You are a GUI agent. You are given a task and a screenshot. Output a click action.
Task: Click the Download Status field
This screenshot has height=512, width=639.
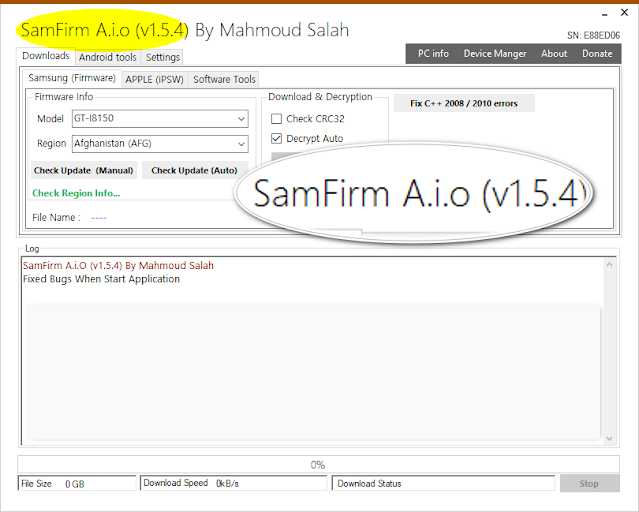pyautogui.click(x=443, y=483)
